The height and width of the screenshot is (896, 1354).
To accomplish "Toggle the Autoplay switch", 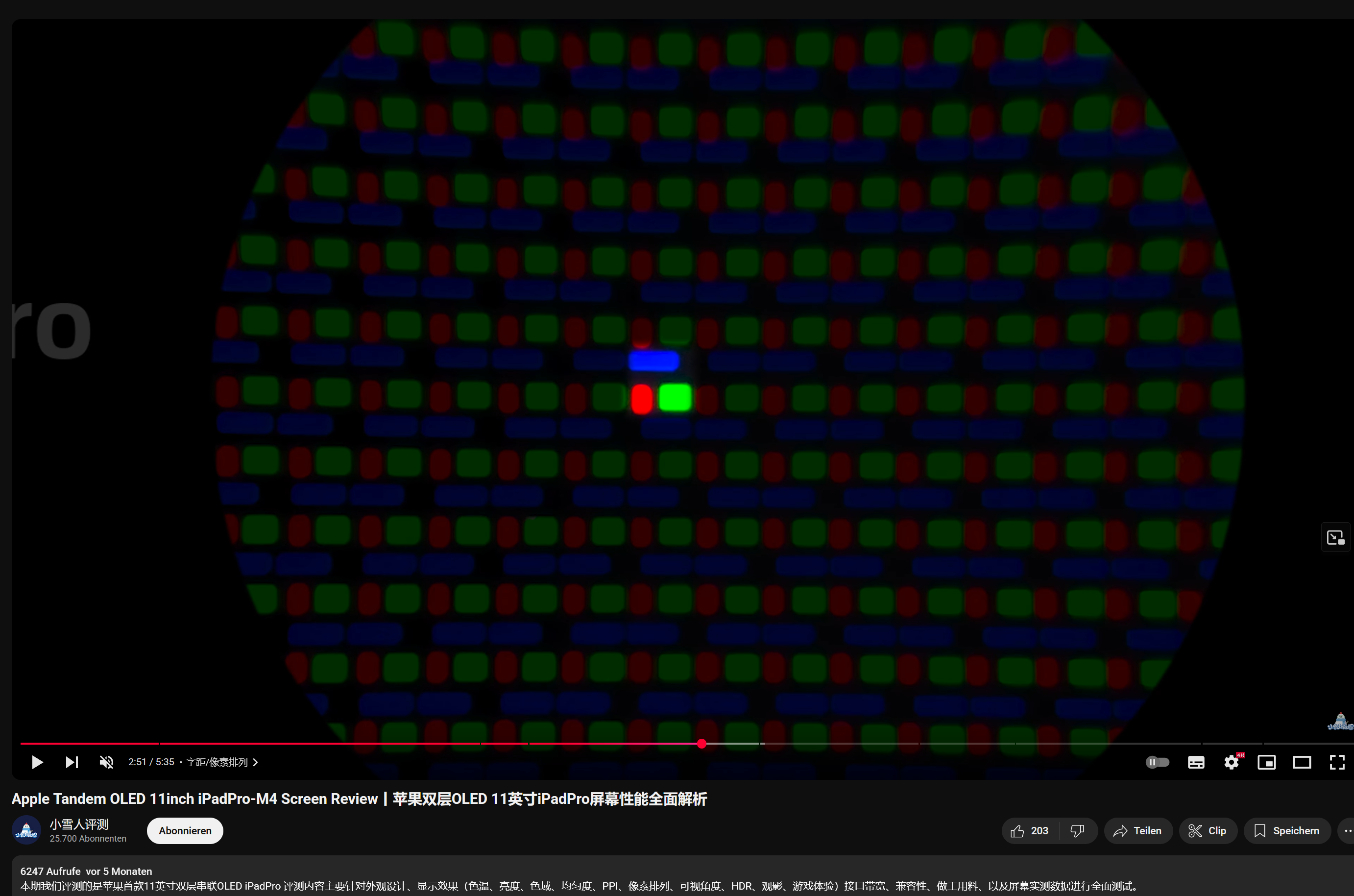I will [x=1158, y=762].
